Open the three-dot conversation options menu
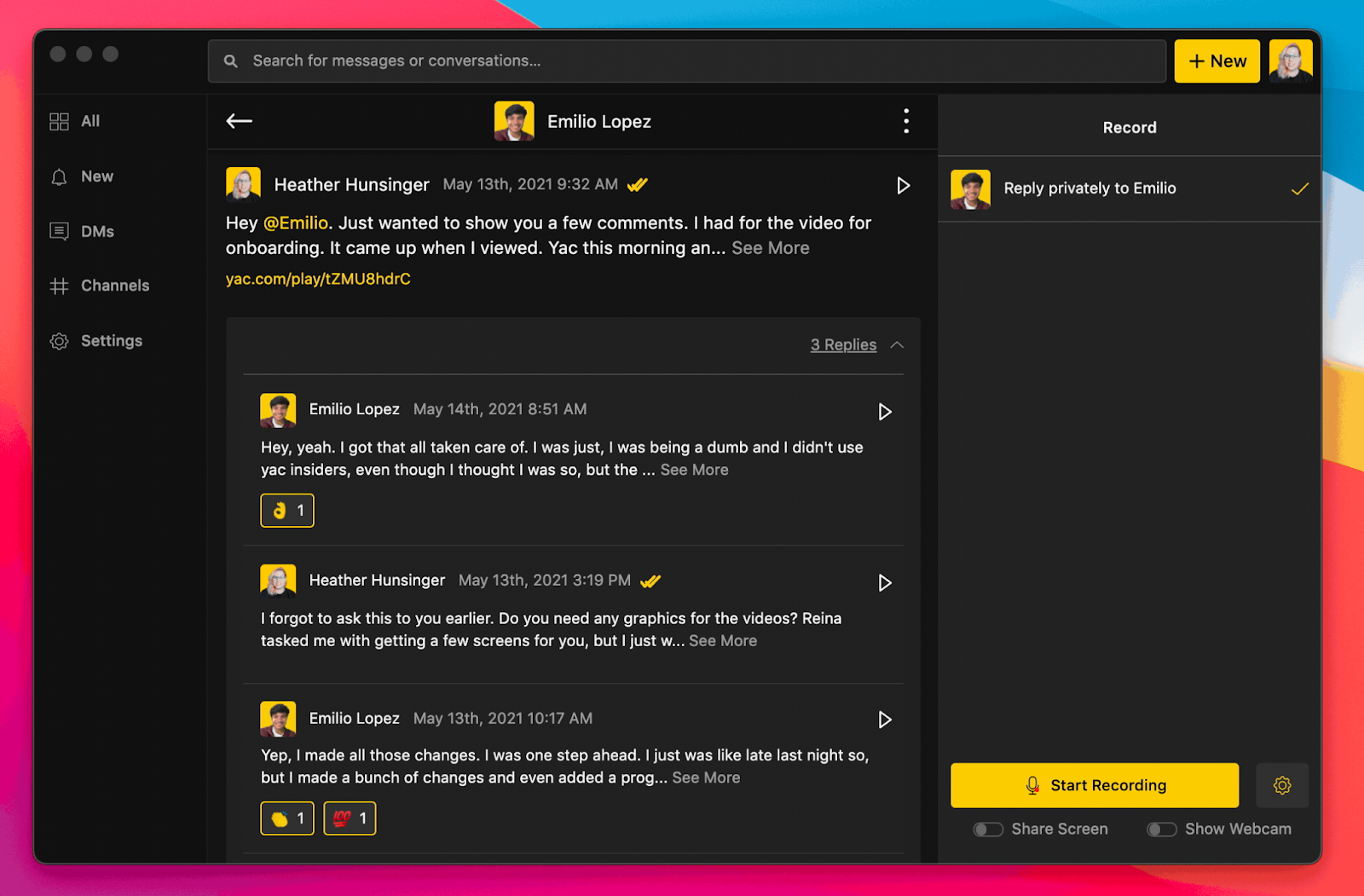The width and height of the screenshot is (1364, 896). (906, 121)
